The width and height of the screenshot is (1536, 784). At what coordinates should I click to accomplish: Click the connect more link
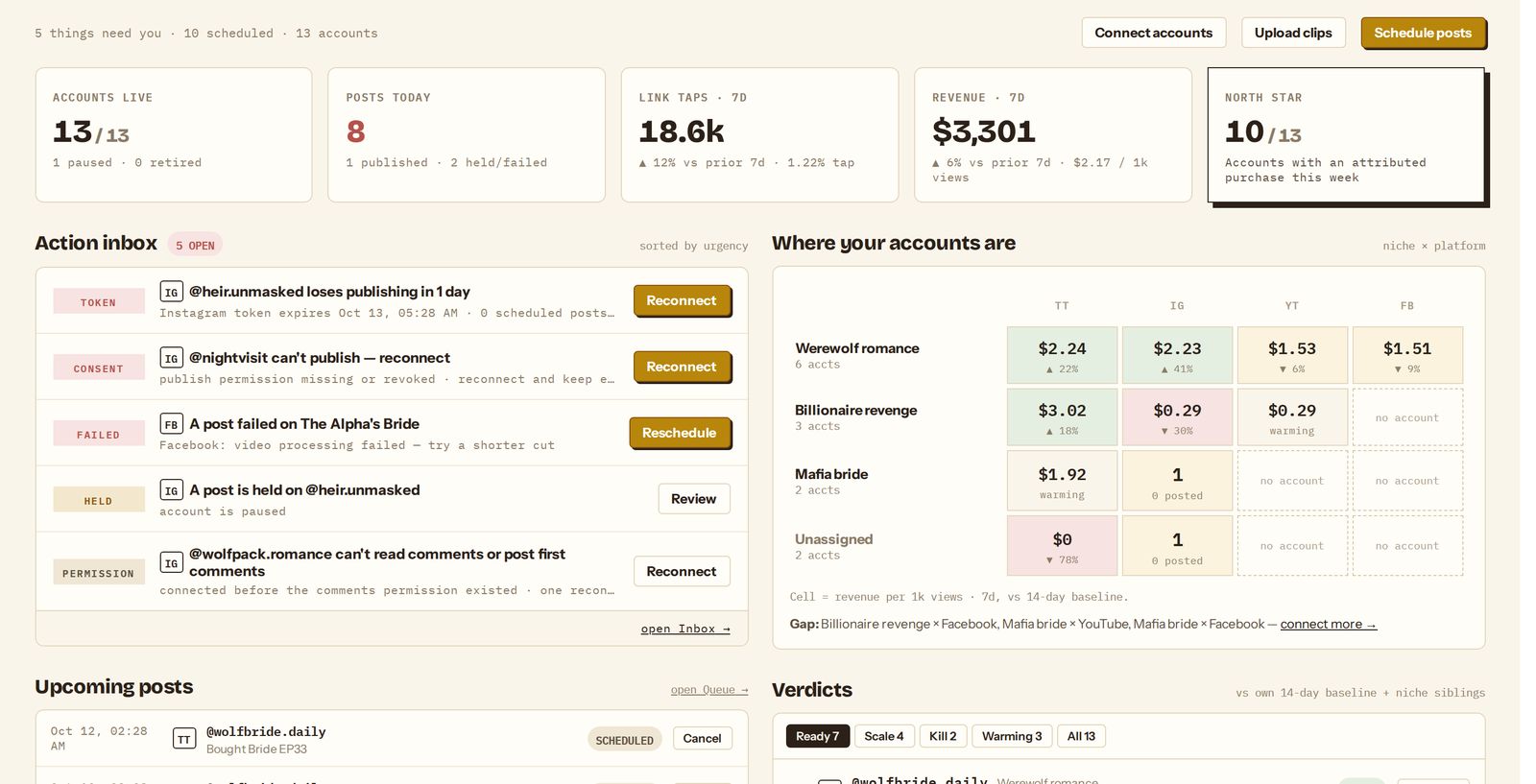point(1328,624)
